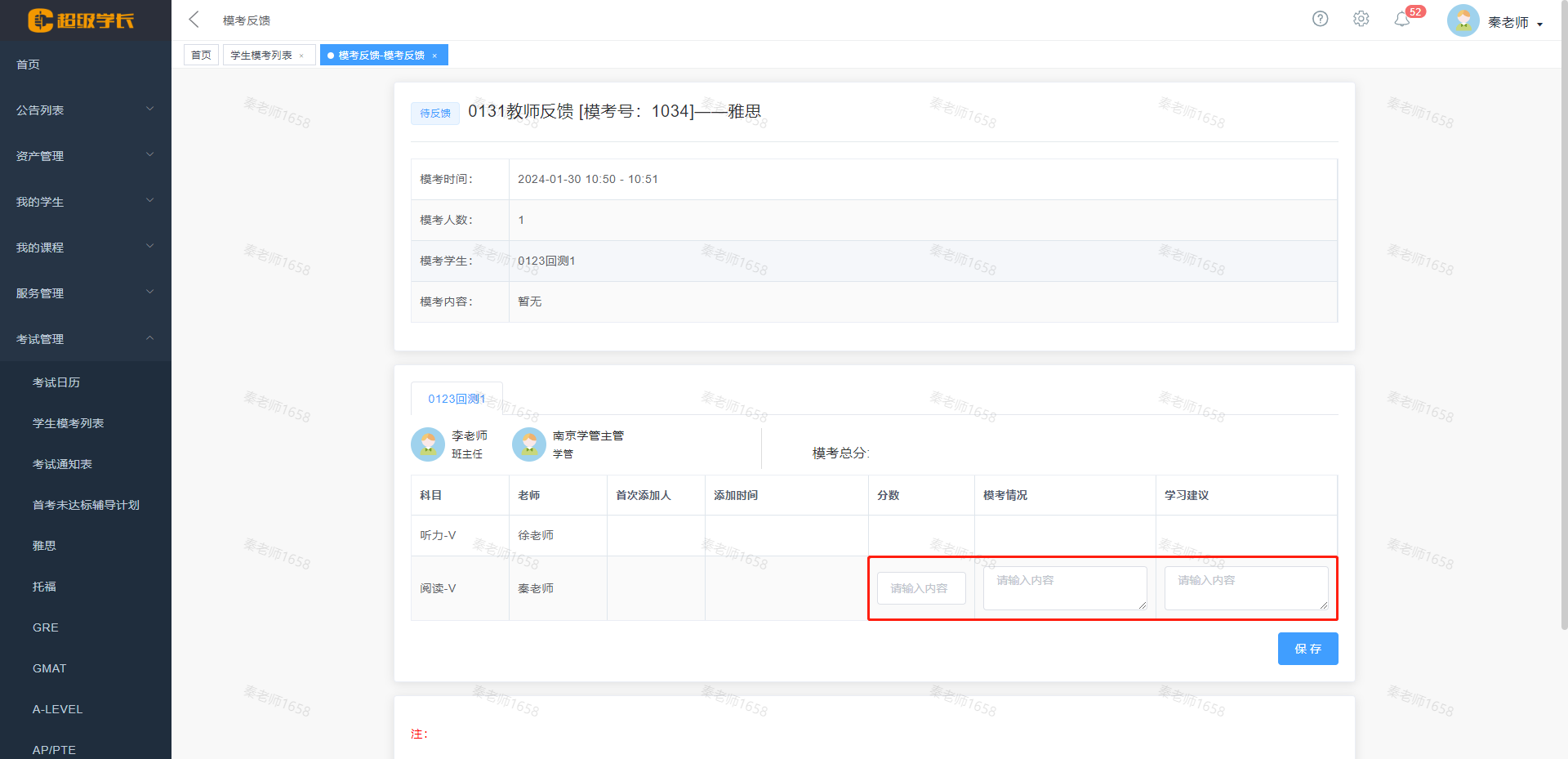This screenshot has height=759, width=1568.
Task: Click the 保存 button
Action: 1307,649
